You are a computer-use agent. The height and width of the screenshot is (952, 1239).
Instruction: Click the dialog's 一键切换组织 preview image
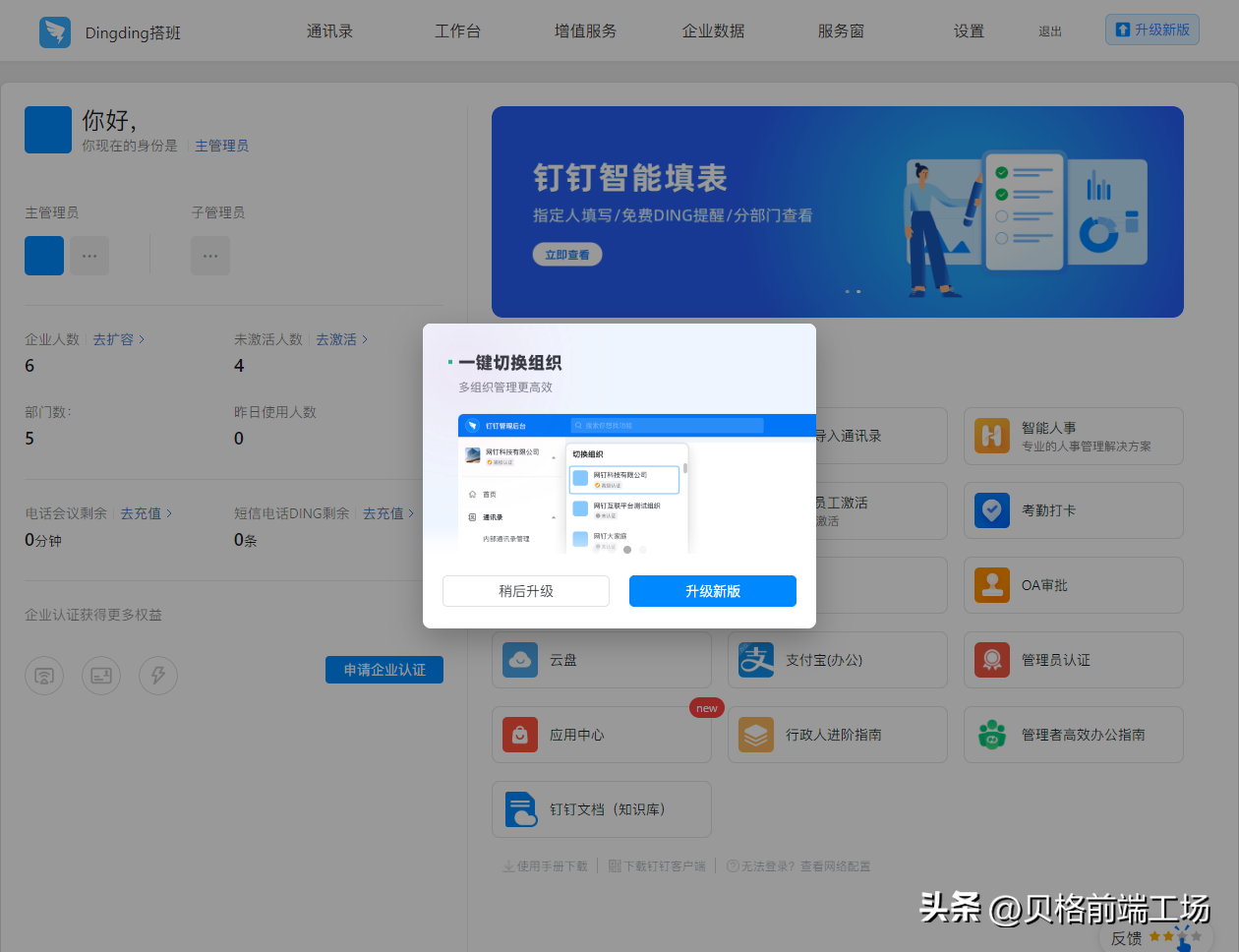(x=636, y=484)
